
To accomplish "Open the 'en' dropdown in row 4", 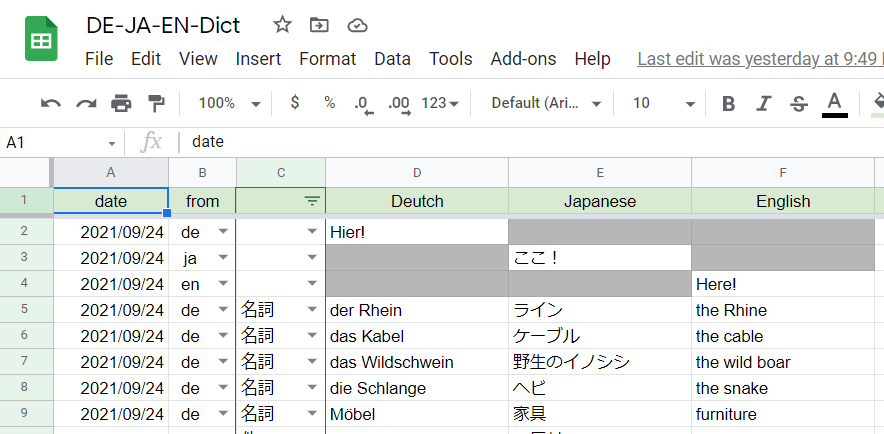I will point(223,284).
